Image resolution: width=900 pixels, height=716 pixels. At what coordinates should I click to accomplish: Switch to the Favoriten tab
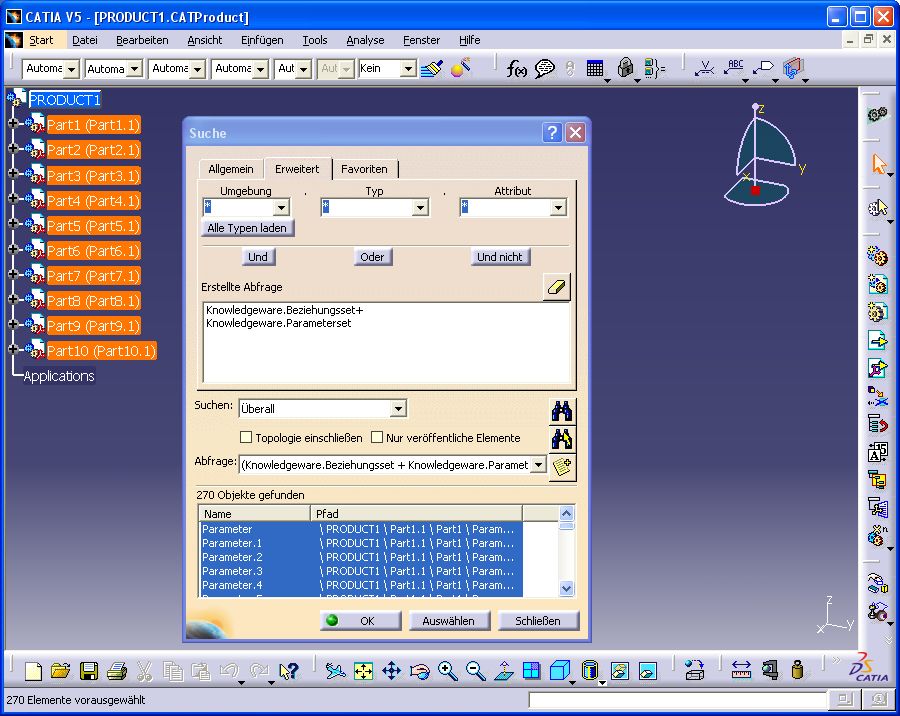[x=364, y=169]
